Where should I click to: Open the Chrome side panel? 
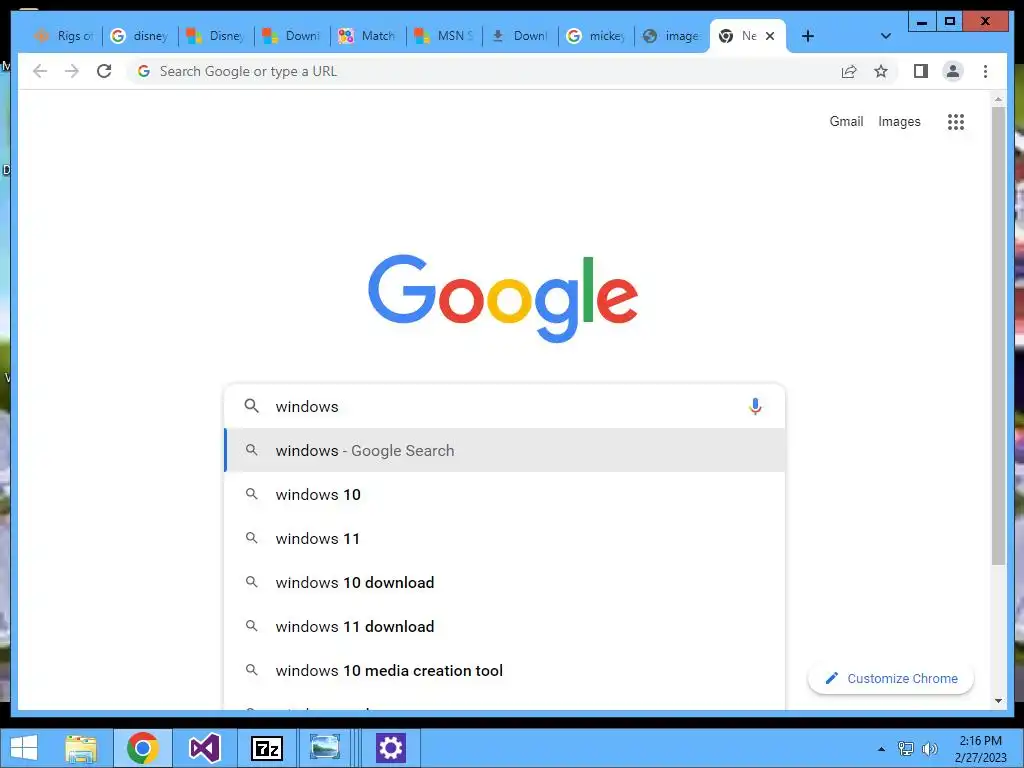tap(921, 71)
